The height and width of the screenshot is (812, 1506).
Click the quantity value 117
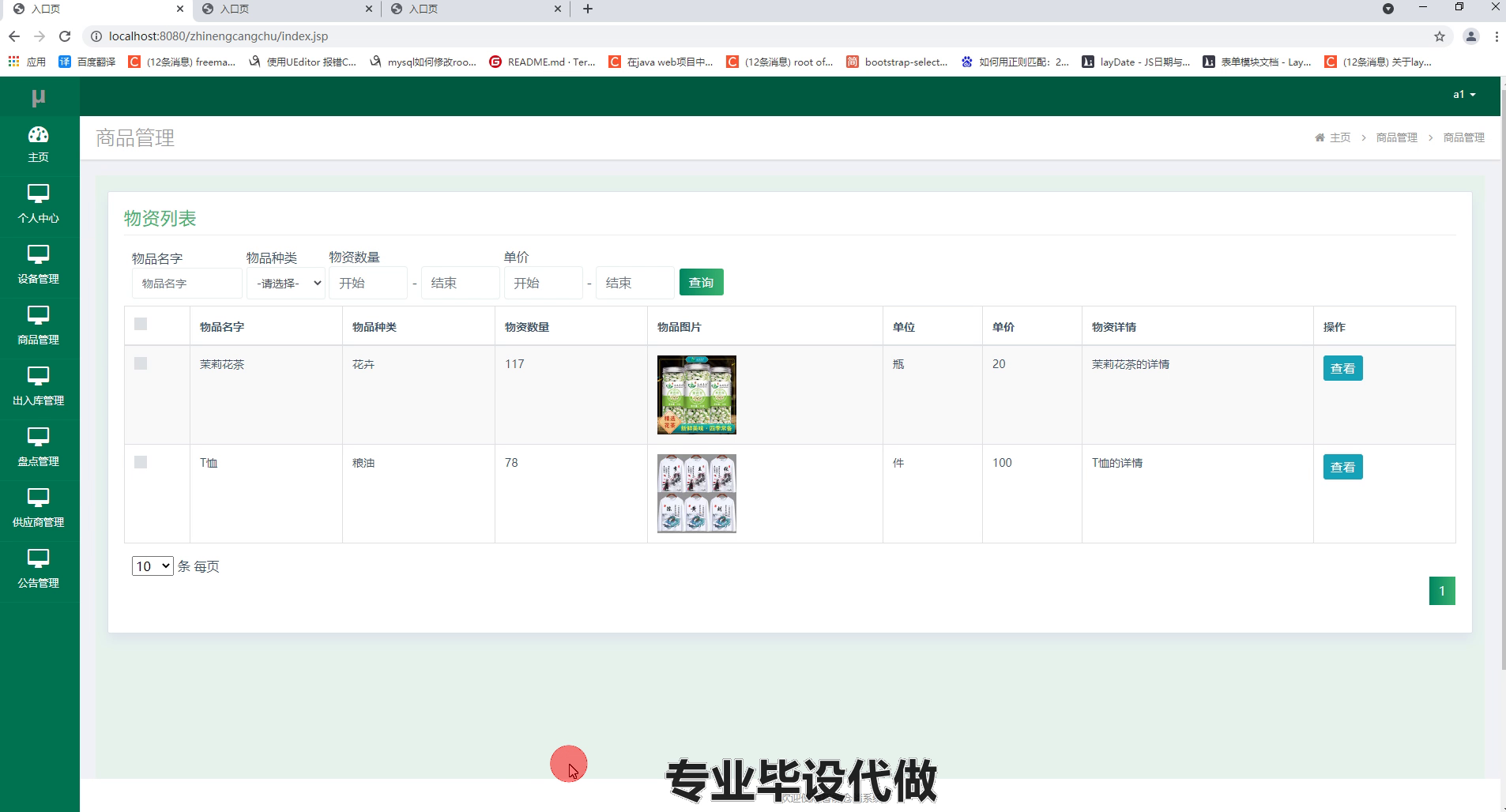pyautogui.click(x=514, y=364)
